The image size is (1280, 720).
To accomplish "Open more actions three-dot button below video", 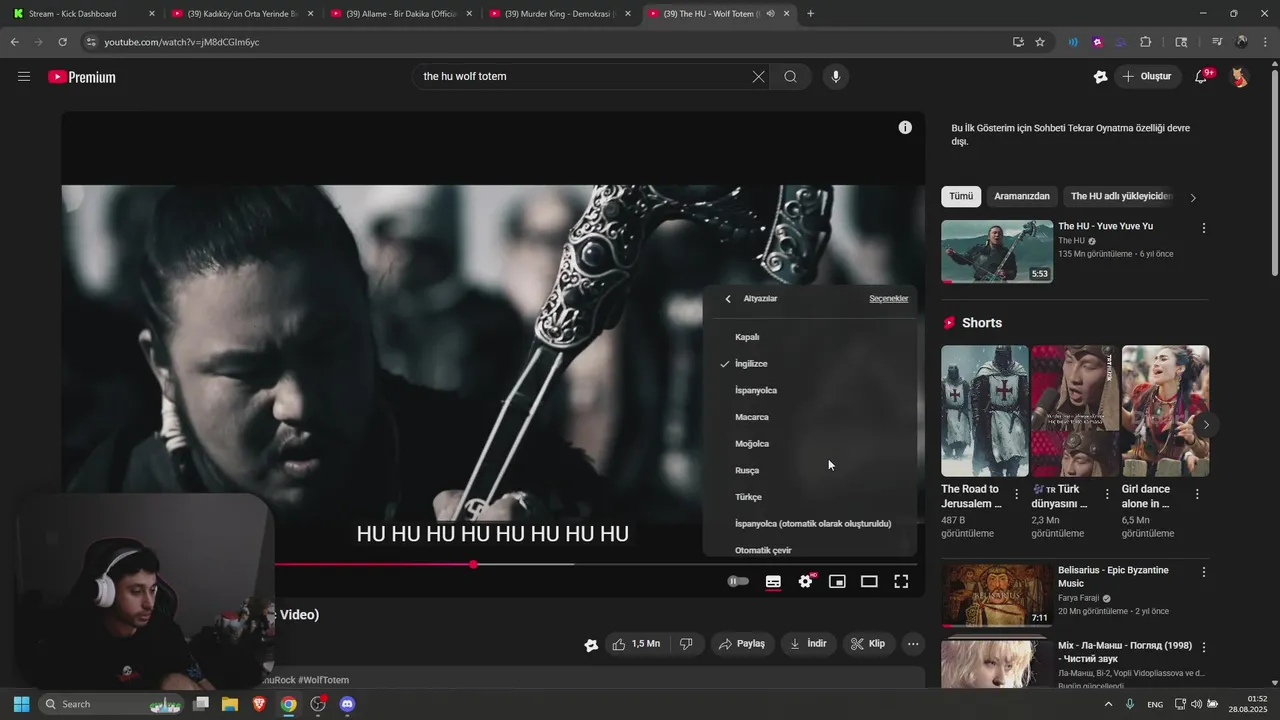I will click(913, 644).
